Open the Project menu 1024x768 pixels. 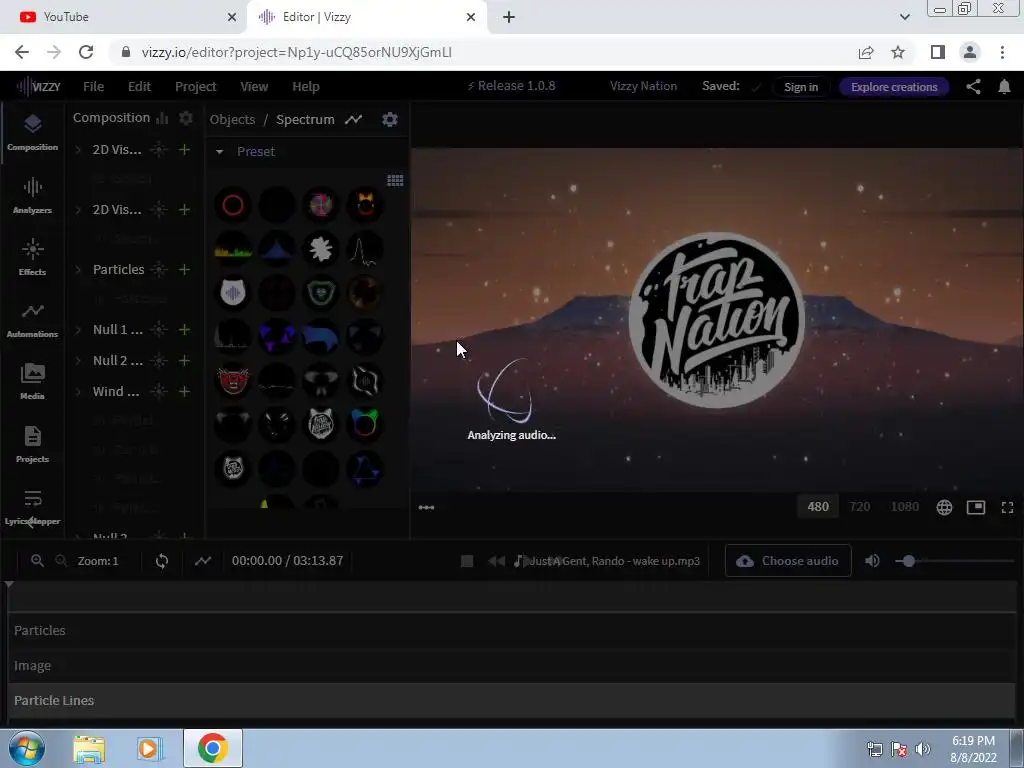[195, 86]
